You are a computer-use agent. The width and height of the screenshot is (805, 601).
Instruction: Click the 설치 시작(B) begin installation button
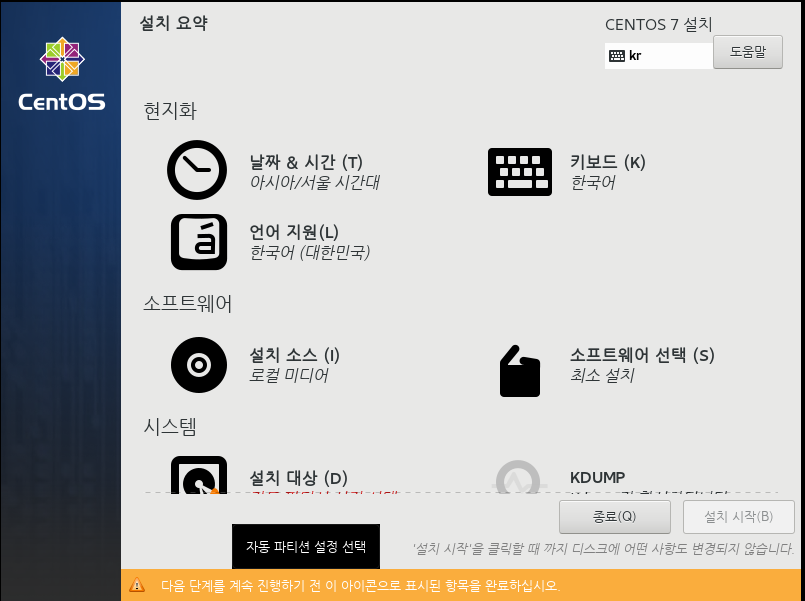click(x=738, y=516)
